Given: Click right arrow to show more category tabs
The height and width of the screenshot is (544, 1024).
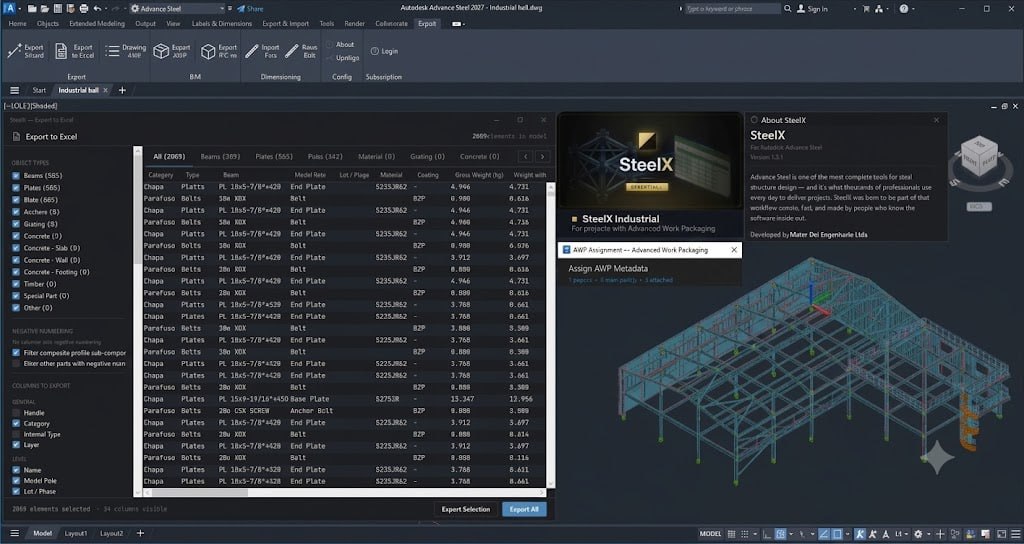Looking at the screenshot, I should click(x=542, y=156).
